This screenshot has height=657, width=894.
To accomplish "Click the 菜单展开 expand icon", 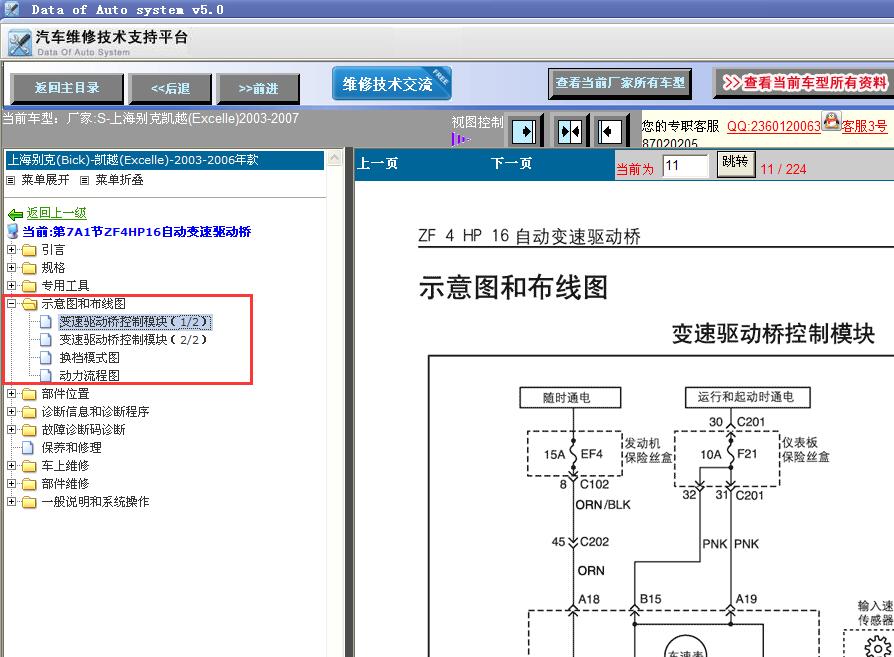I will click(11, 181).
